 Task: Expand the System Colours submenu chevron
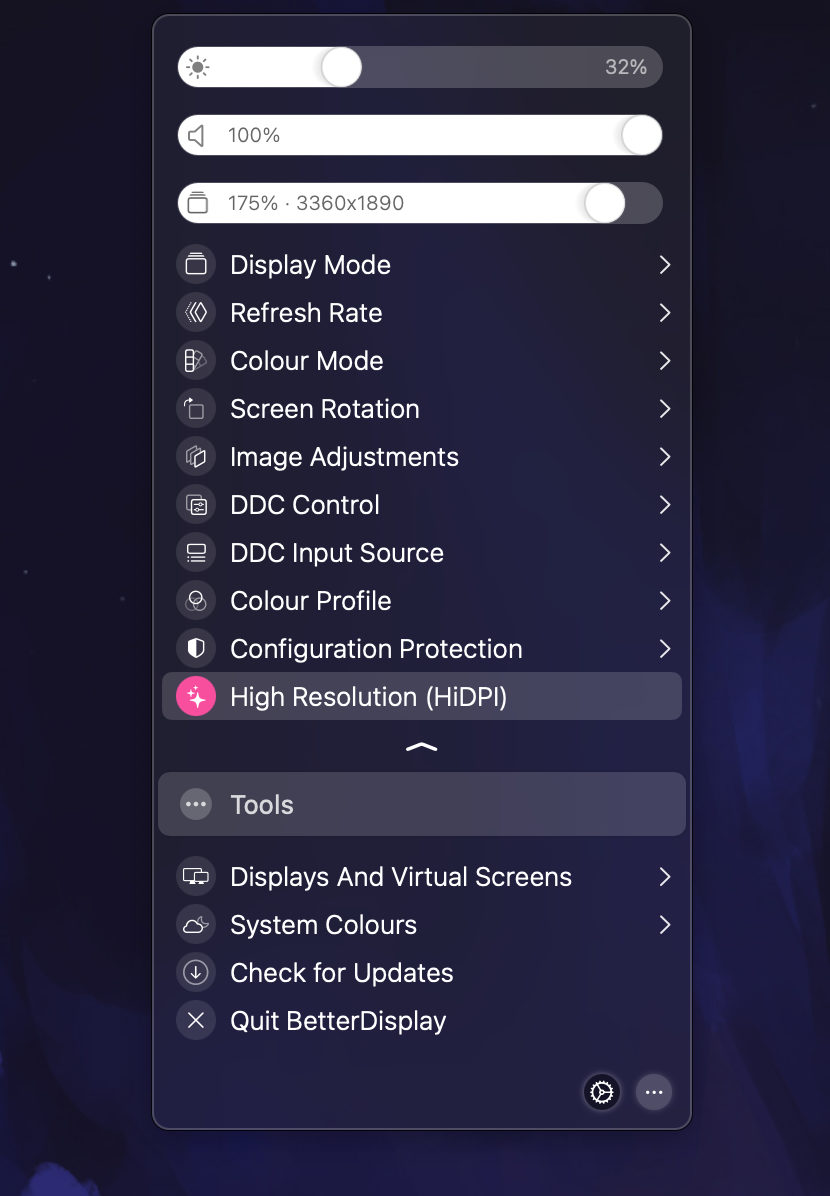pos(665,925)
